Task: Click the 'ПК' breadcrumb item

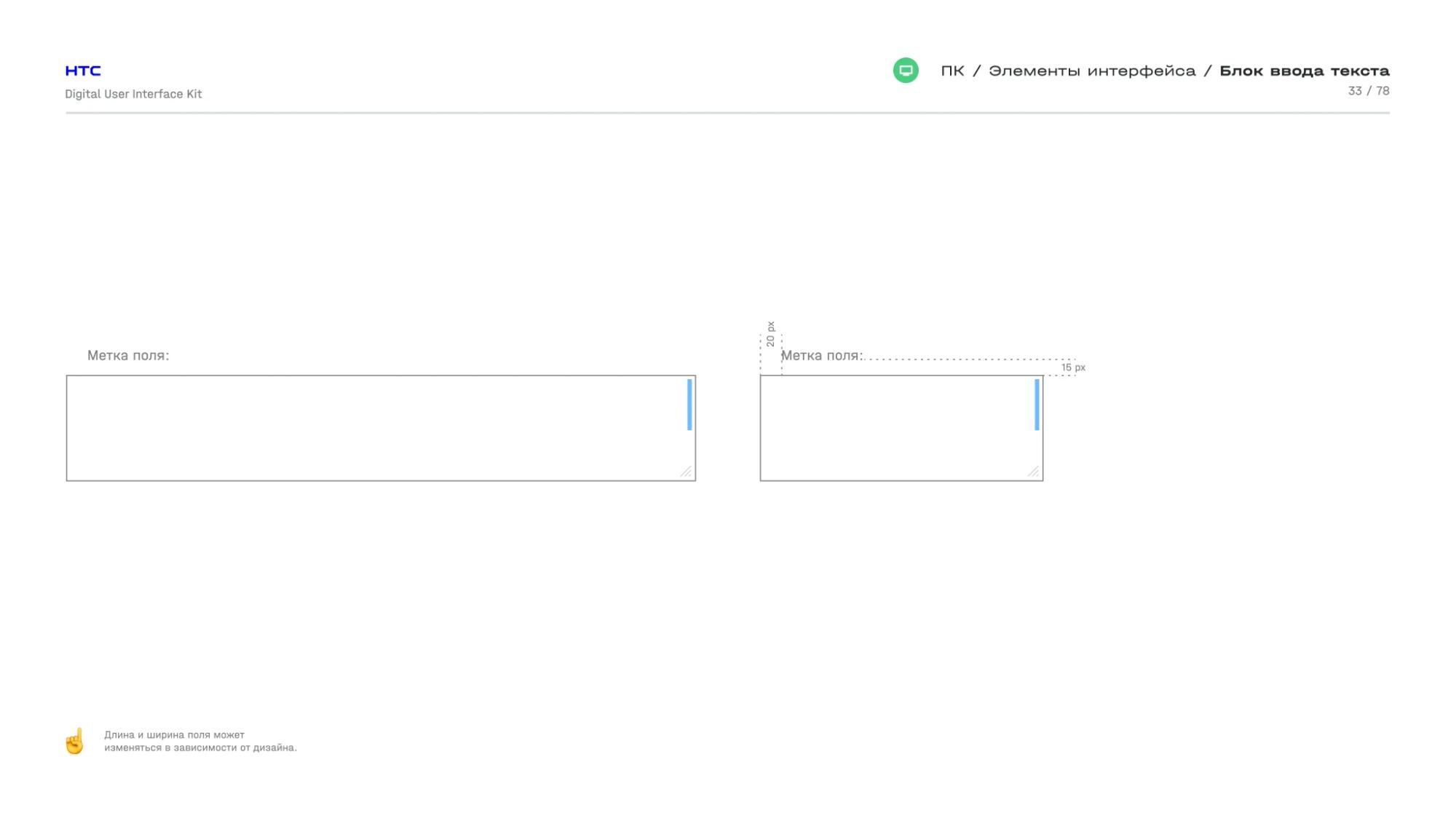Action: pos(952,71)
